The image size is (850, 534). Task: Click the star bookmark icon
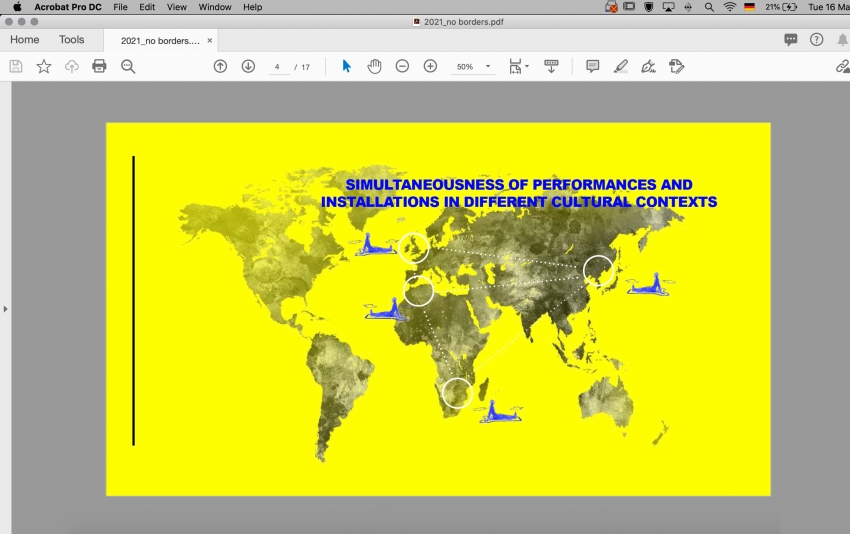pos(44,66)
